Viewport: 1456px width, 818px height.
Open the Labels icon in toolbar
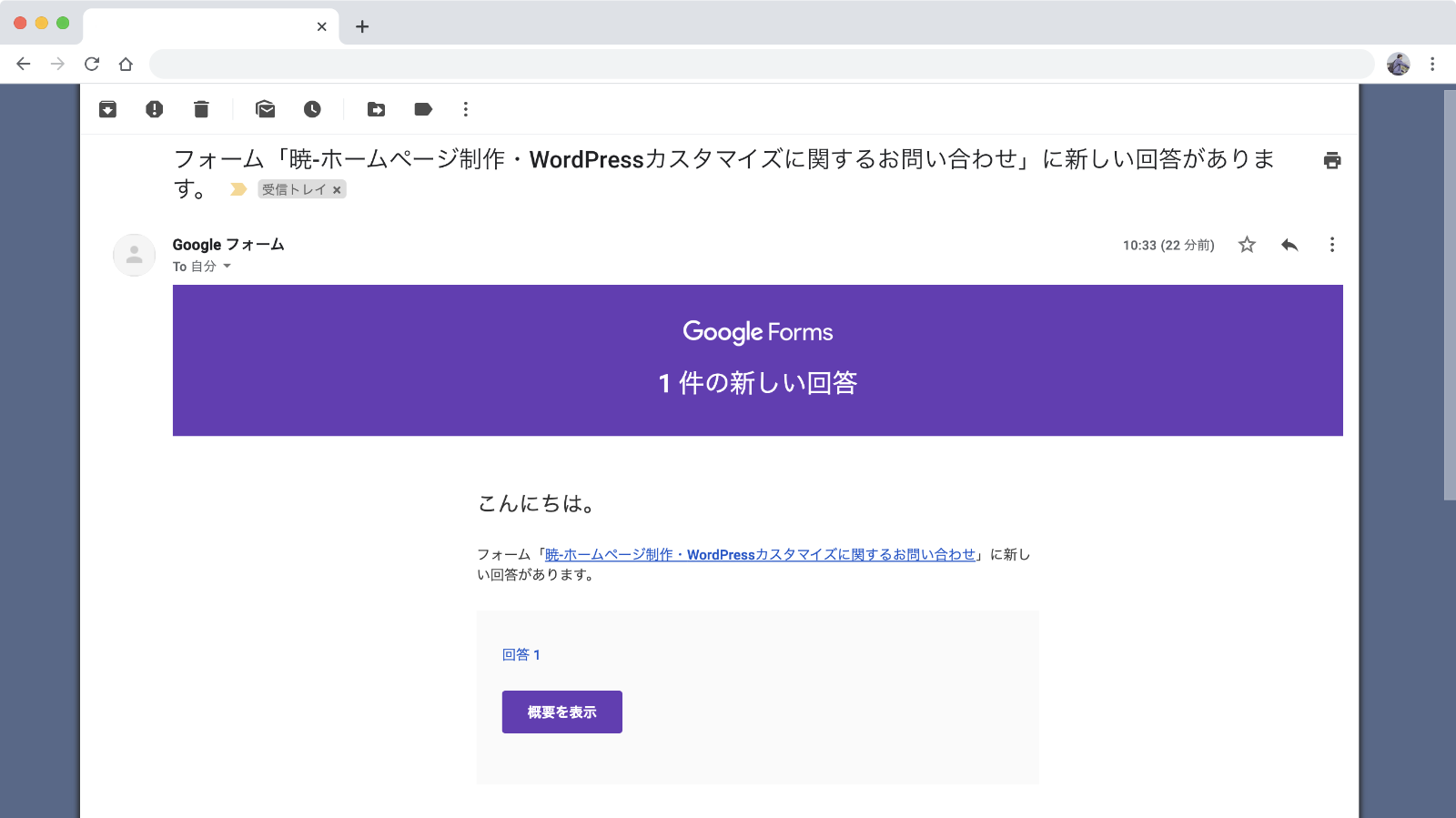pyautogui.click(x=423, y=109)
